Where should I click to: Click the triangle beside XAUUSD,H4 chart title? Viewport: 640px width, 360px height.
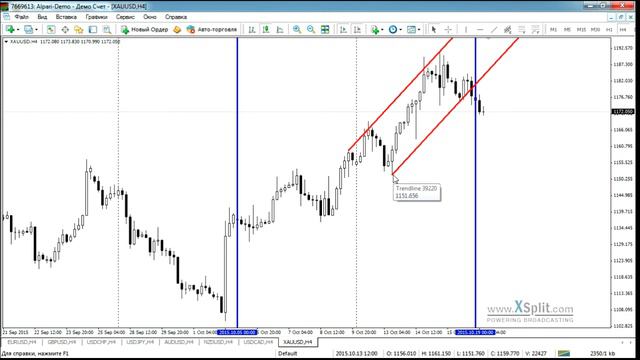[x=6, y=42]
